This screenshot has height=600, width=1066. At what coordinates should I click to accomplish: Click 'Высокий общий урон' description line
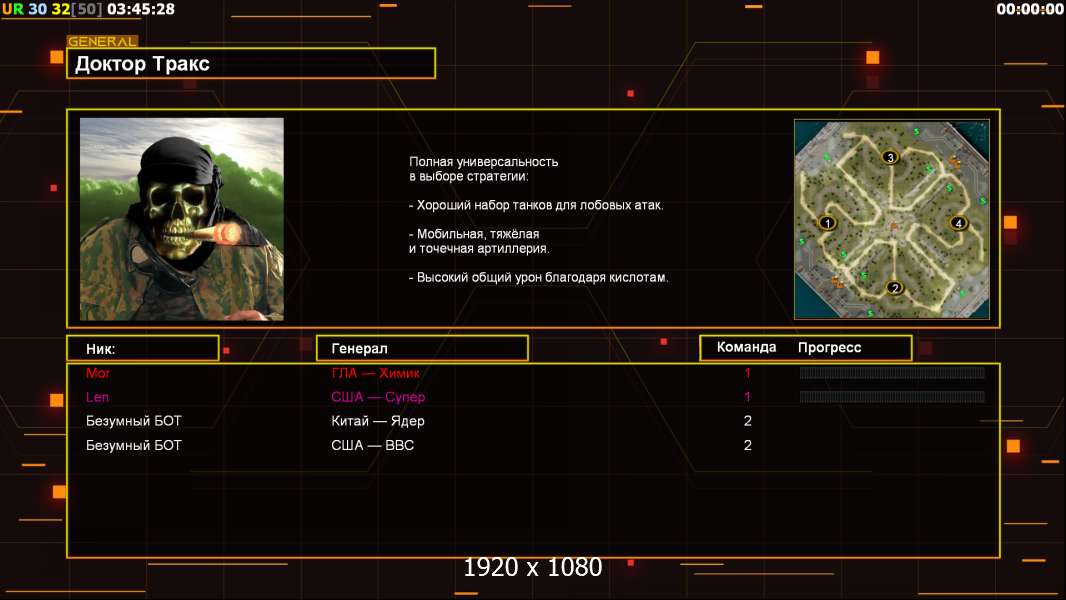(x=538, y=277)
